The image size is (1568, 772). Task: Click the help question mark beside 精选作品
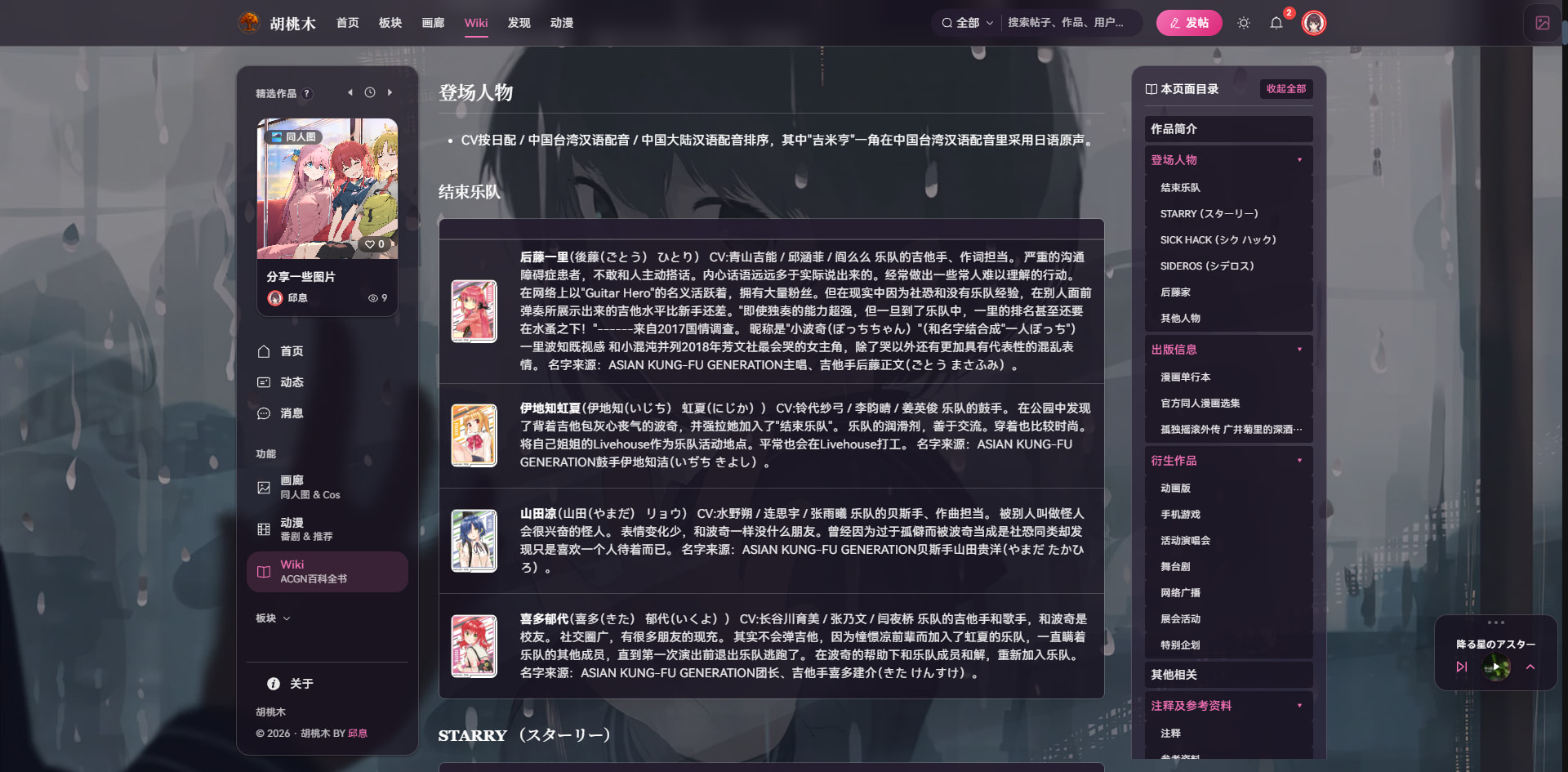click(x=307, y=94)
